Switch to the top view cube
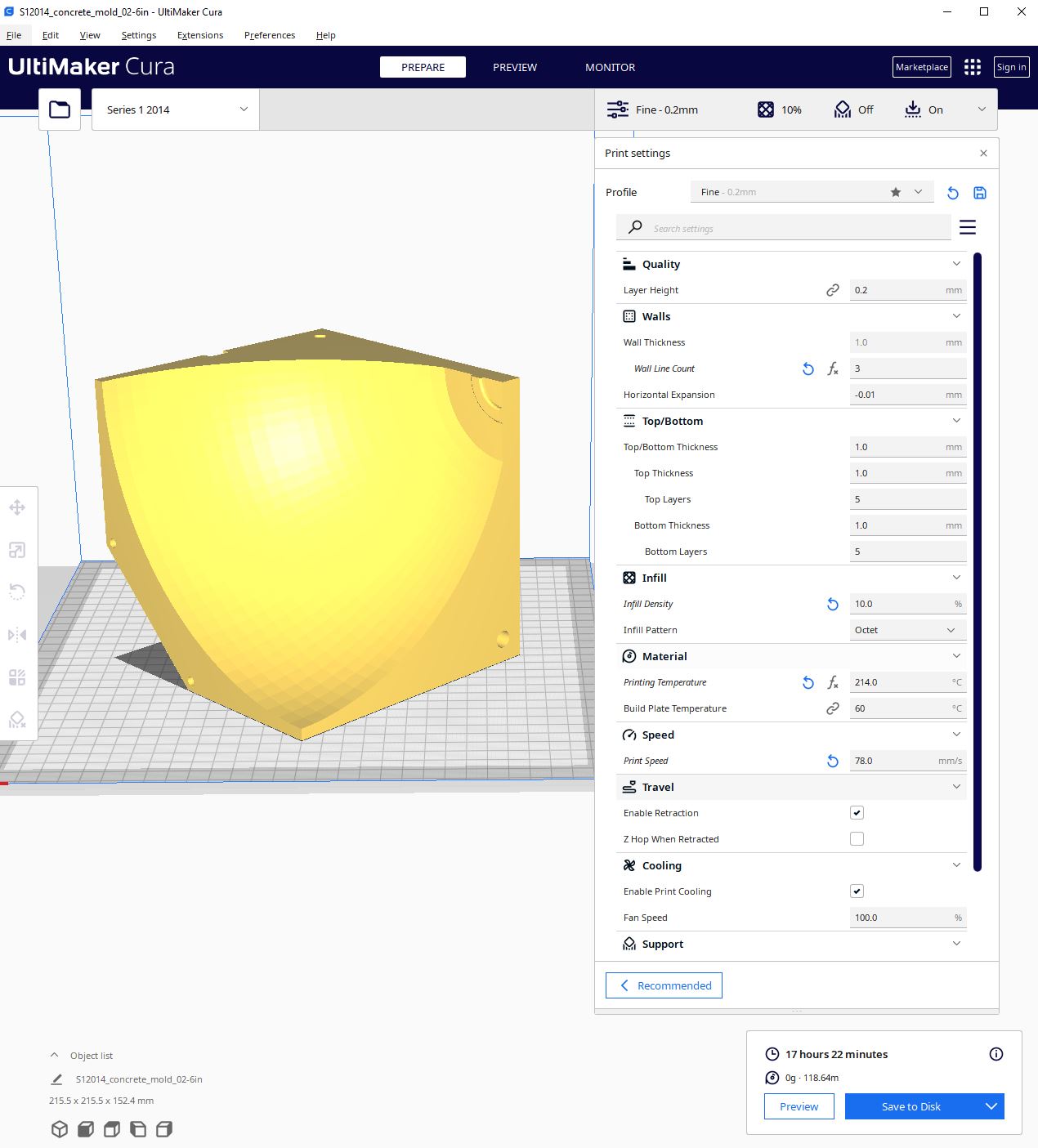 [x=112, y=1129]
